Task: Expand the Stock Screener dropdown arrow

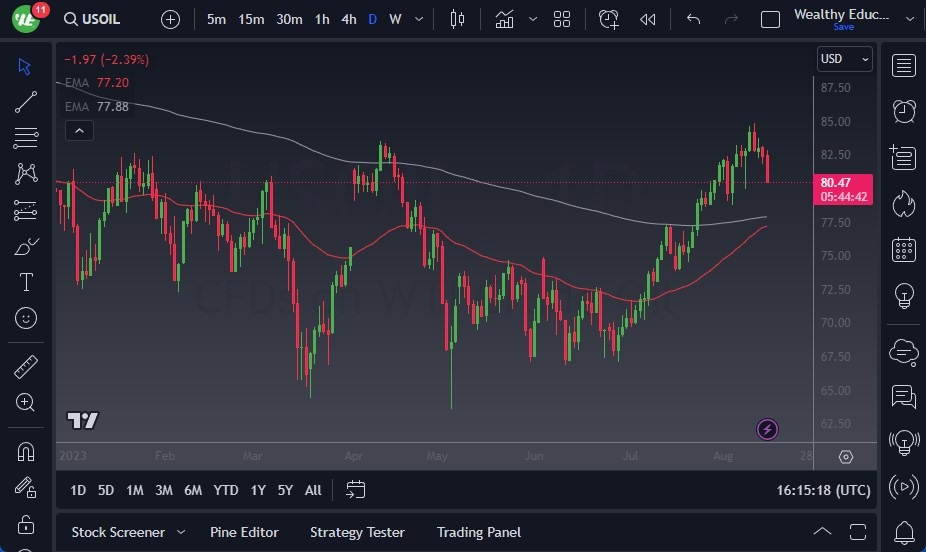Action: tap(181, 532)
